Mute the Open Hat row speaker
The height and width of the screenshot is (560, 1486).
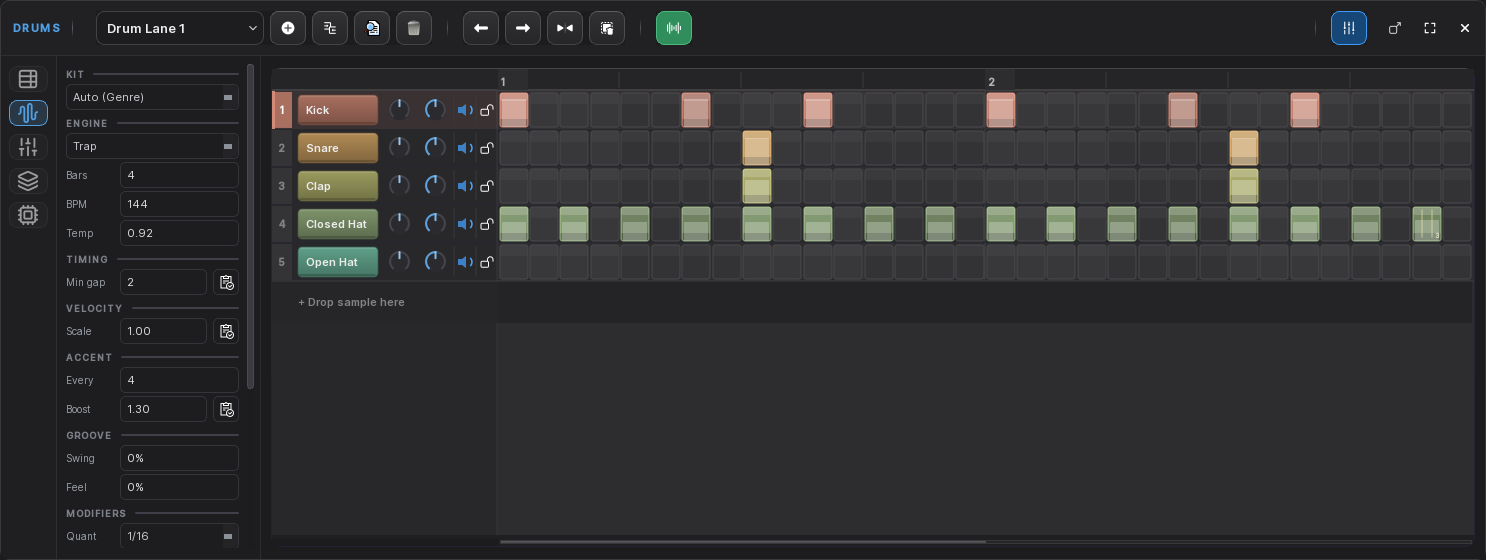[x=465, y=262]
